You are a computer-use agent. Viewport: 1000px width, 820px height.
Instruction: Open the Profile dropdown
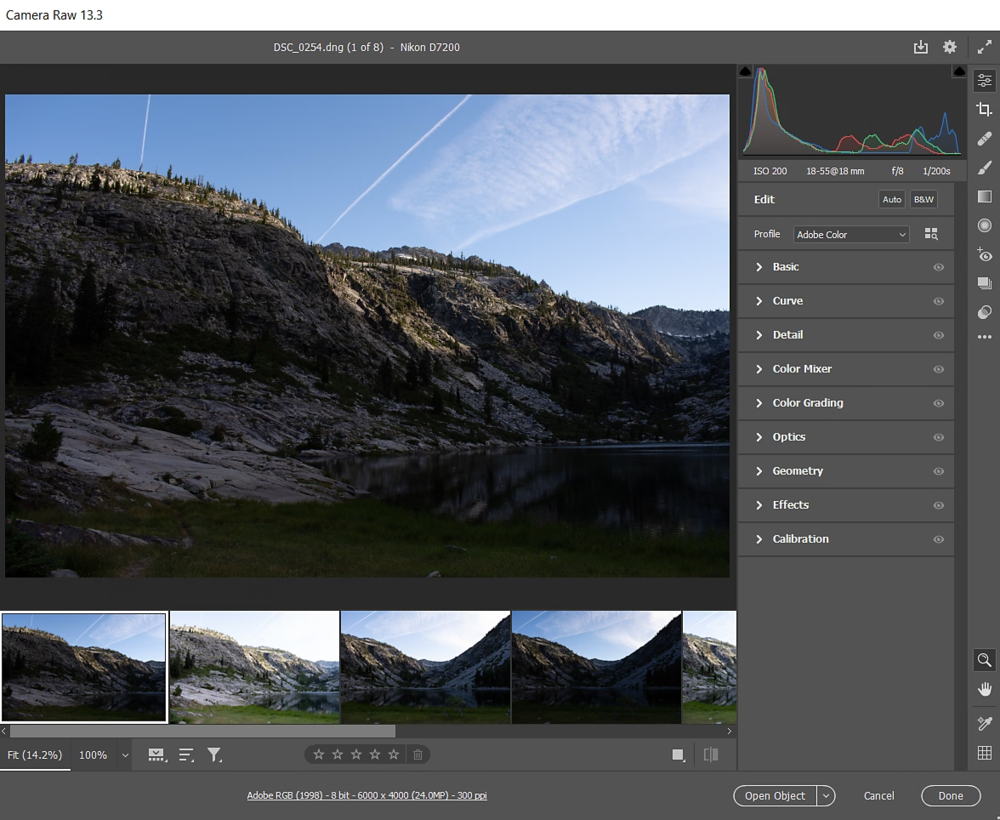coord(850,233)
